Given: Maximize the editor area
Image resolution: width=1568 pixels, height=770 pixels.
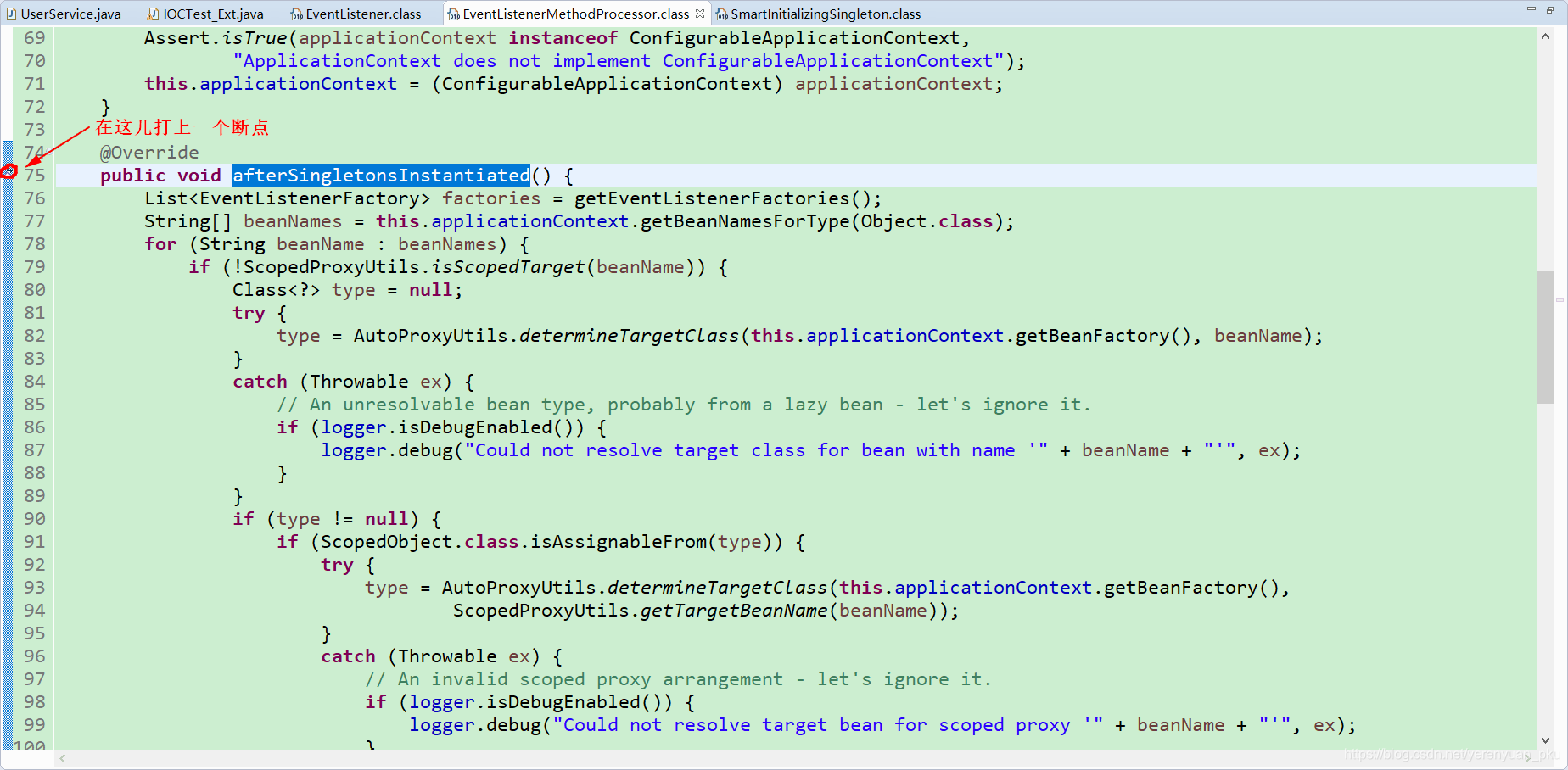Looking at the screenshot, I should 1550,8.
